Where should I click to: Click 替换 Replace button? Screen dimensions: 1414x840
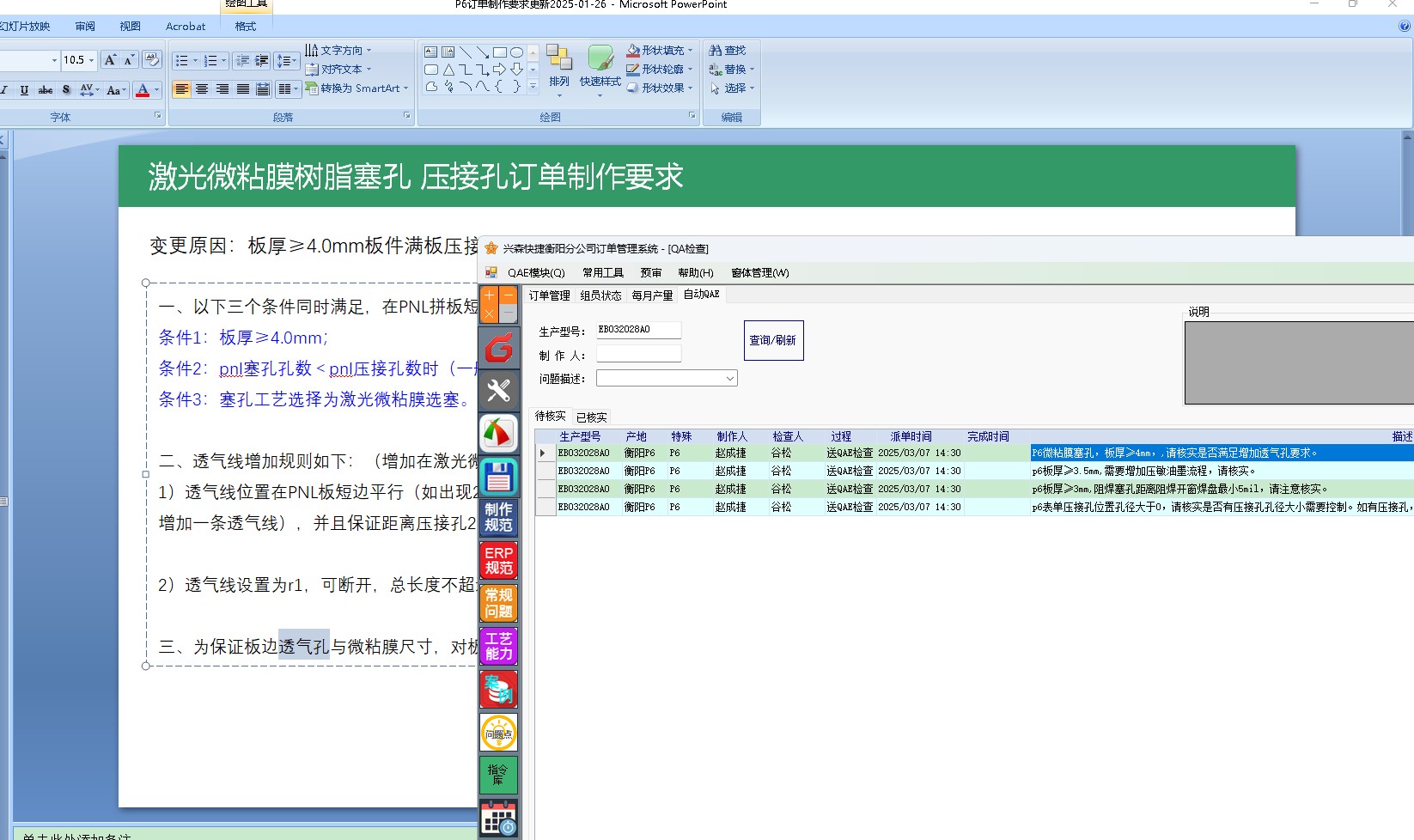tap(731, 70)
